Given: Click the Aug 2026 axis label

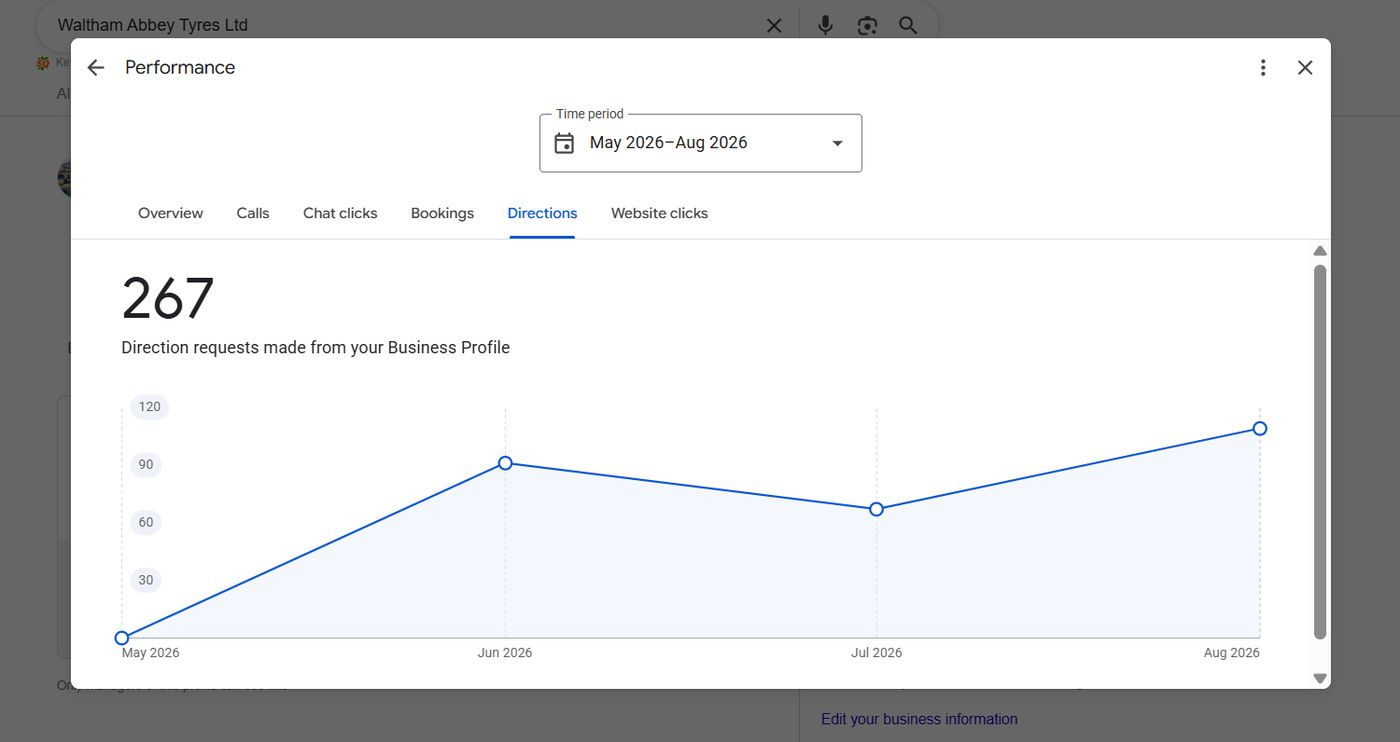Looking at the screenshot, I should (1232, 653).
